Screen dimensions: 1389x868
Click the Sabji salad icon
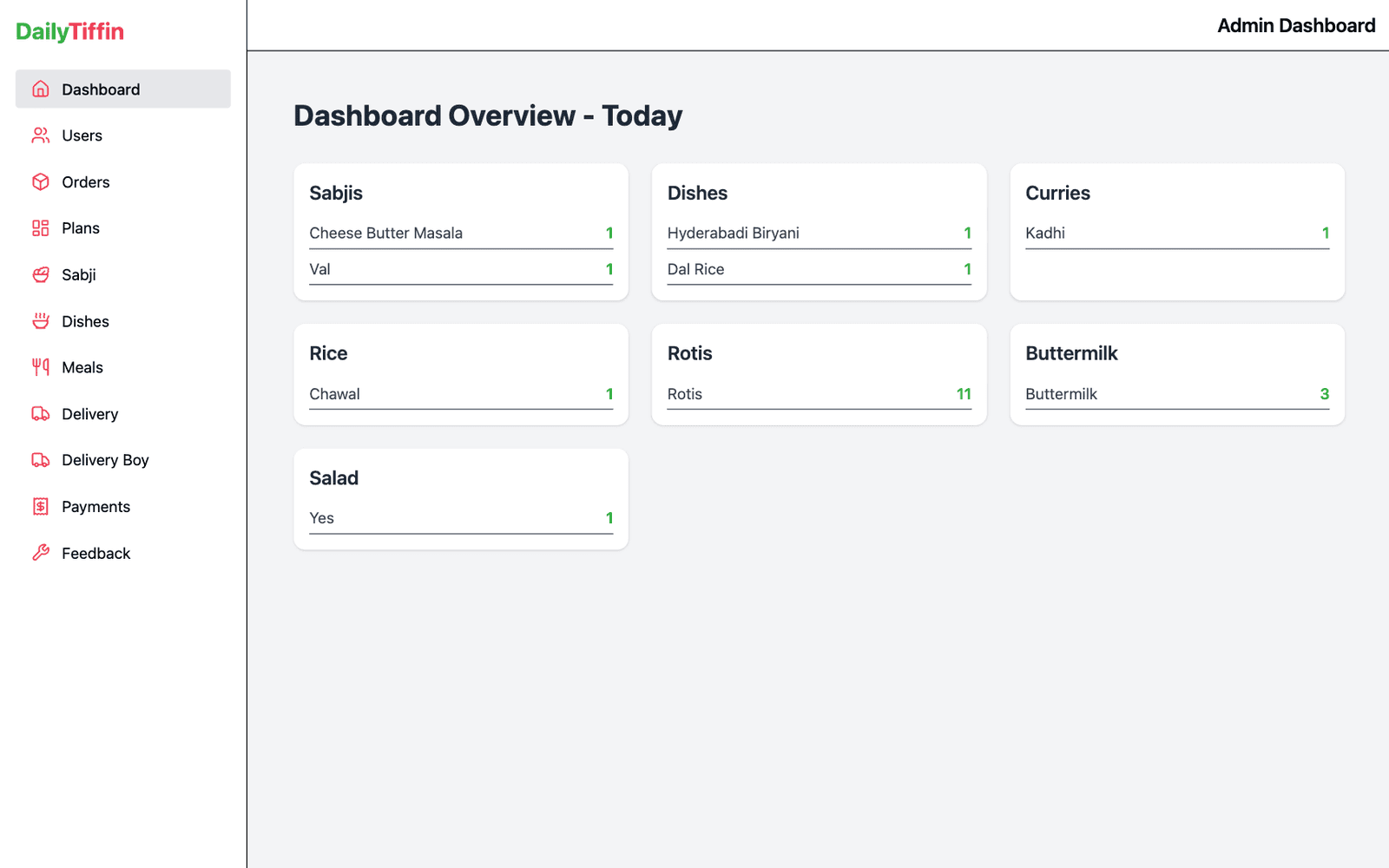pos(41,274)
